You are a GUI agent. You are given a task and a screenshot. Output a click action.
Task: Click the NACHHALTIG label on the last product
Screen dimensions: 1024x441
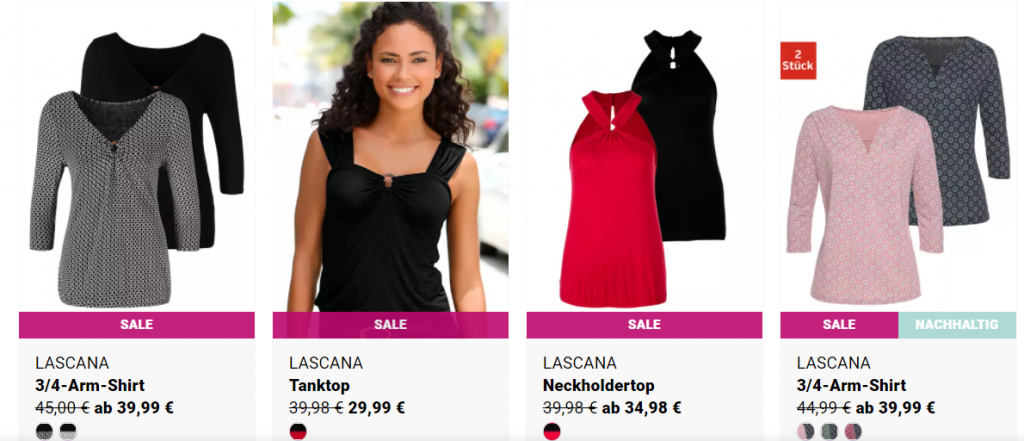coord(957,325)
